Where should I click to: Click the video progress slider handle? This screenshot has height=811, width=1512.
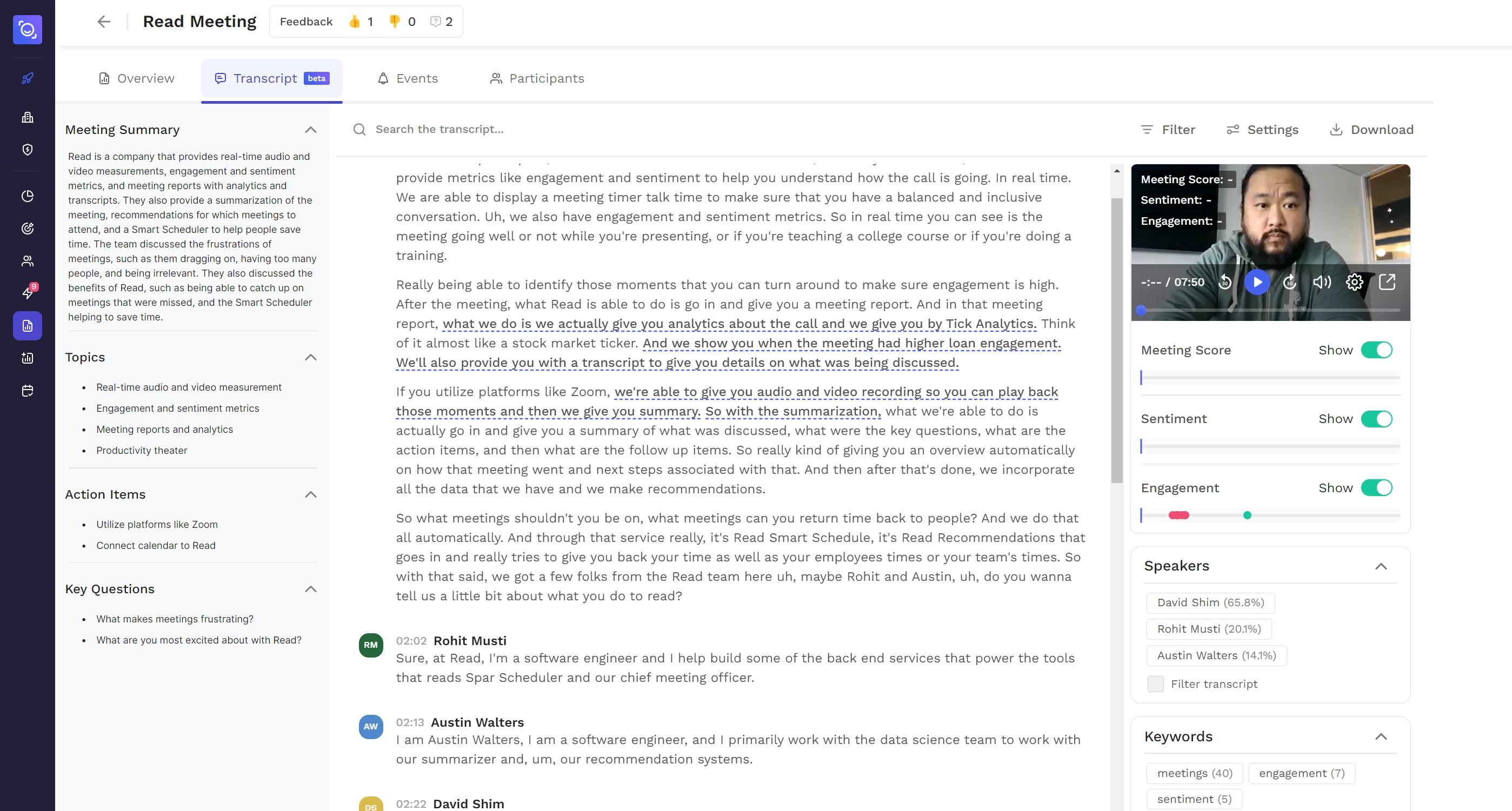pos(1141,311)
